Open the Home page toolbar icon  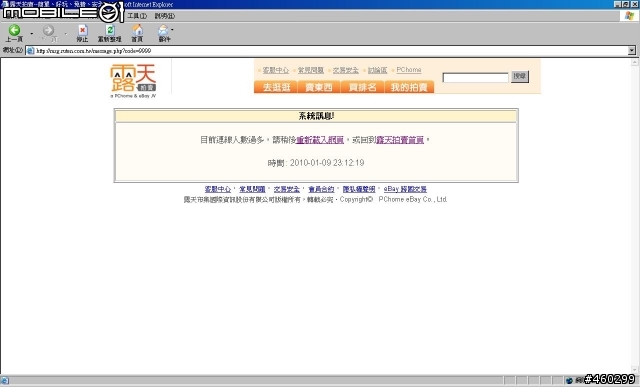pos(137,33)
